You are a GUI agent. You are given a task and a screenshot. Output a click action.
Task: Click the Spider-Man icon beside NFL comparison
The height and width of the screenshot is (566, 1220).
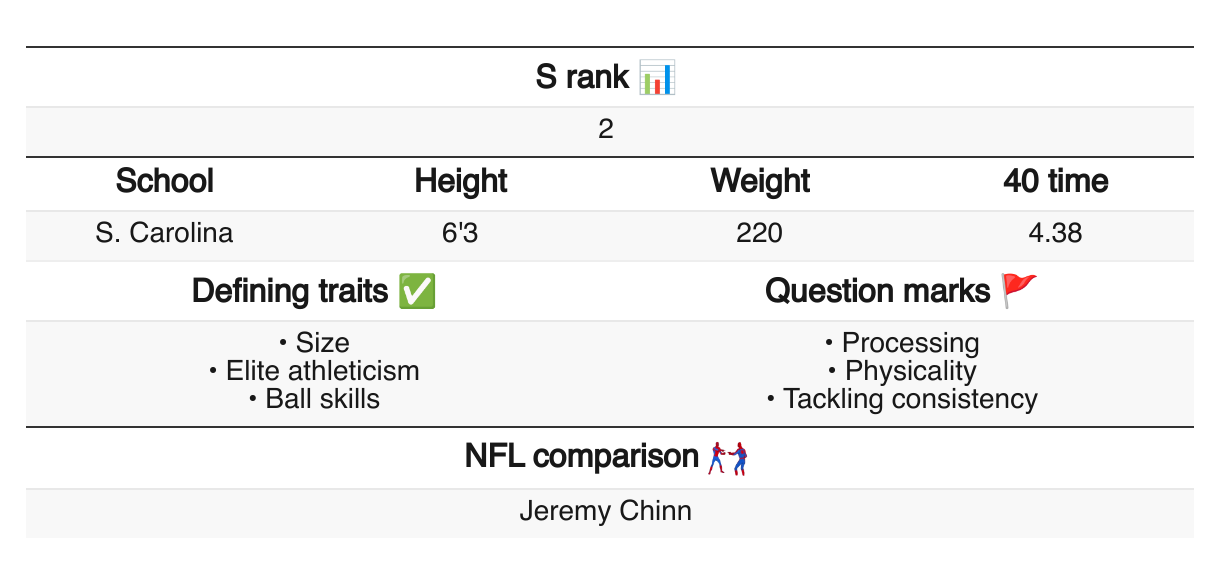[728, 457]
